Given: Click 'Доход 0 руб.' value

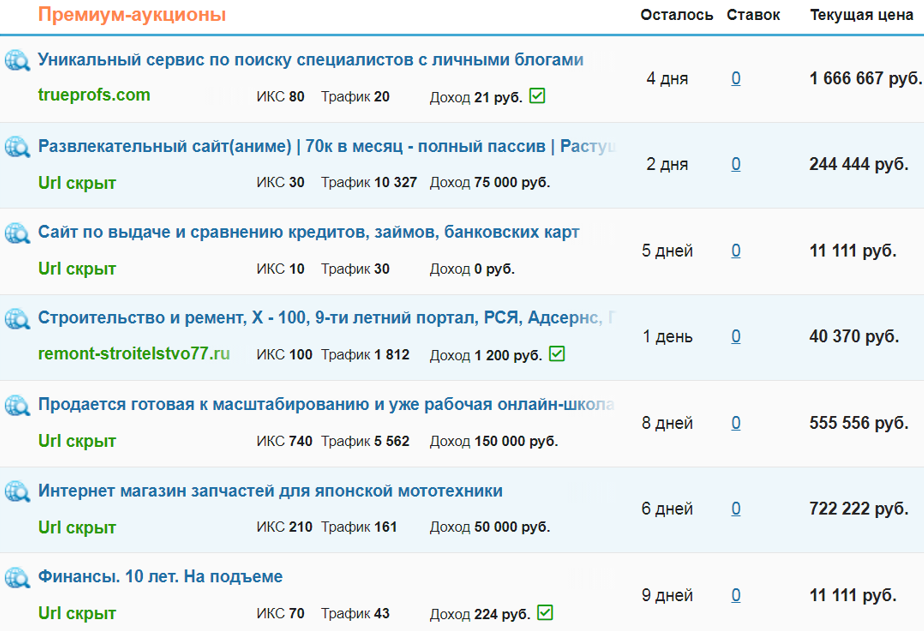Looking at the screenshot, I should point(472,269).
